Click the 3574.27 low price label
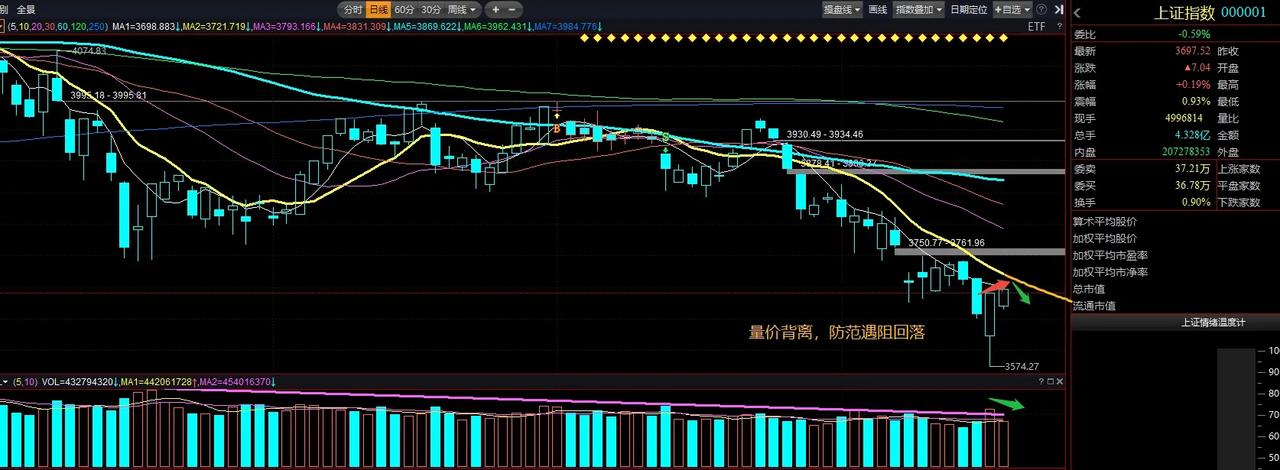 pos(1022,367)
